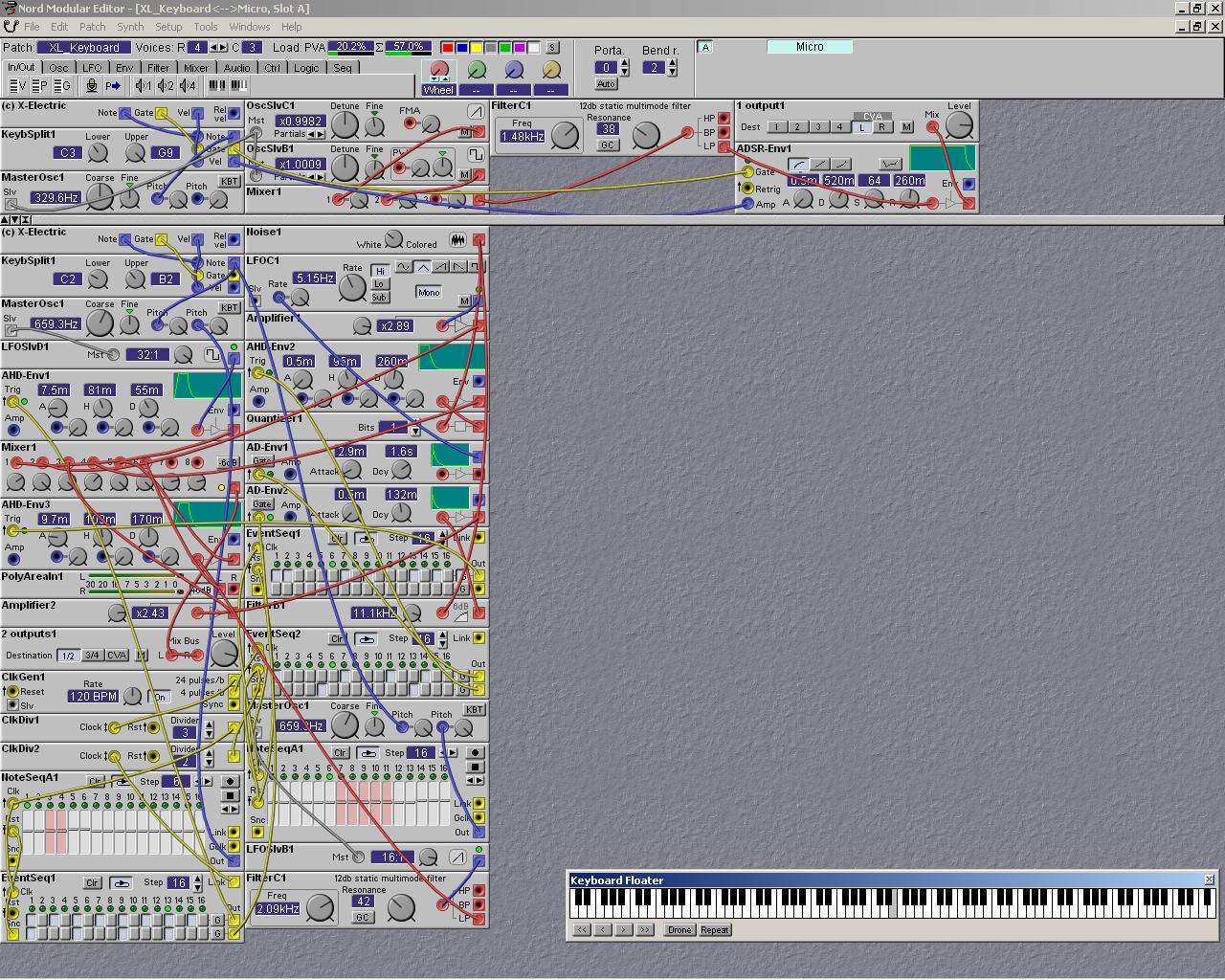Viewport: 1225px width, 980px height.
Task: Toggle Mono button in LFOC1
Action: [428, 292]
